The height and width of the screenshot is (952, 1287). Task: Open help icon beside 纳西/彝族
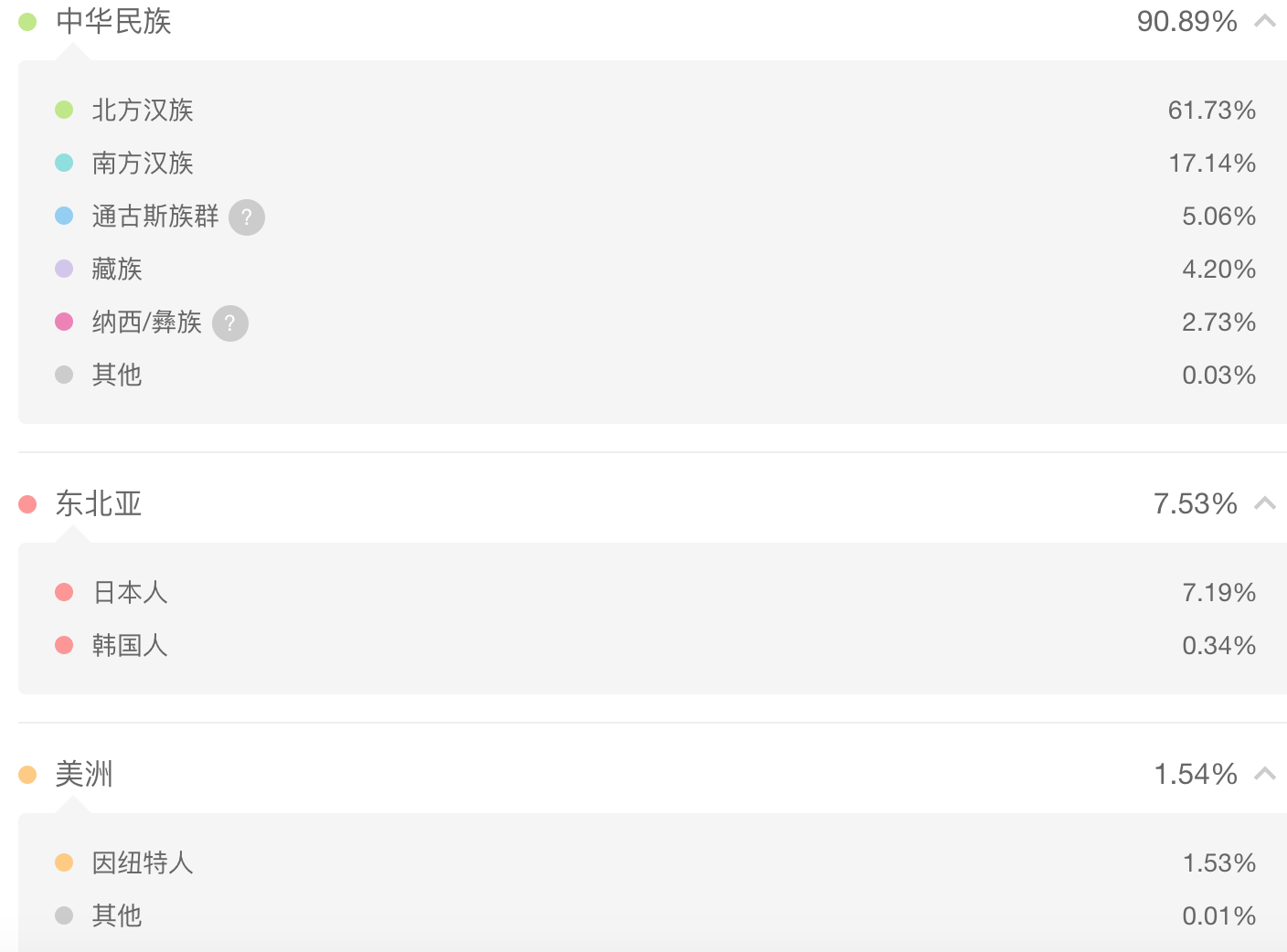[230, 323]
